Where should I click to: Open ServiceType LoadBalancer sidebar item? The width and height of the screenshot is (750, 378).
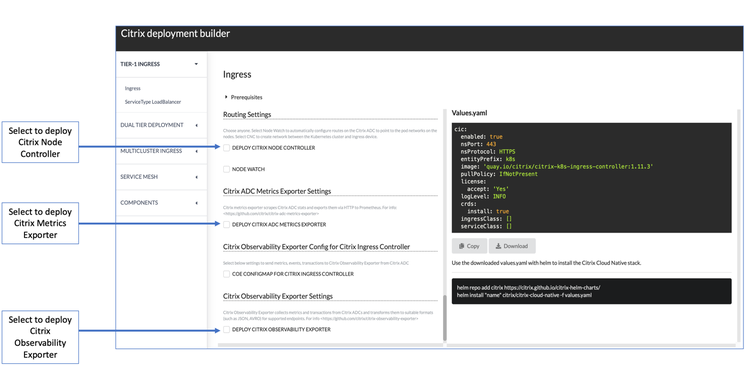pyautogui.click(x=153, y=102)
